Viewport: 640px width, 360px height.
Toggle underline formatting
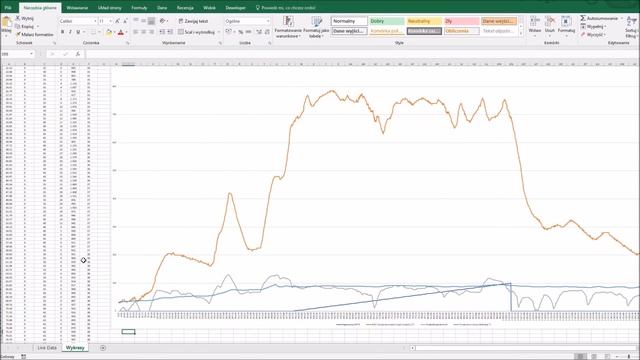click(x=78, y=32)
